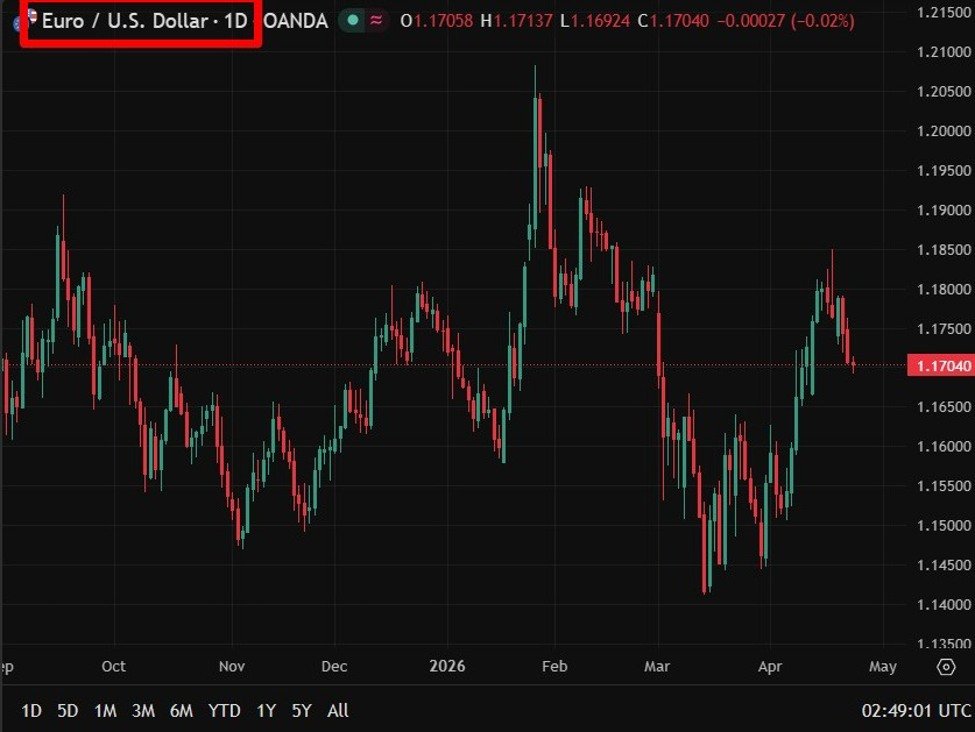This screenshot has width=975, height=732.
Task: Click the Euro/US Dollar currency flag icon
Action: pos(30,19)
